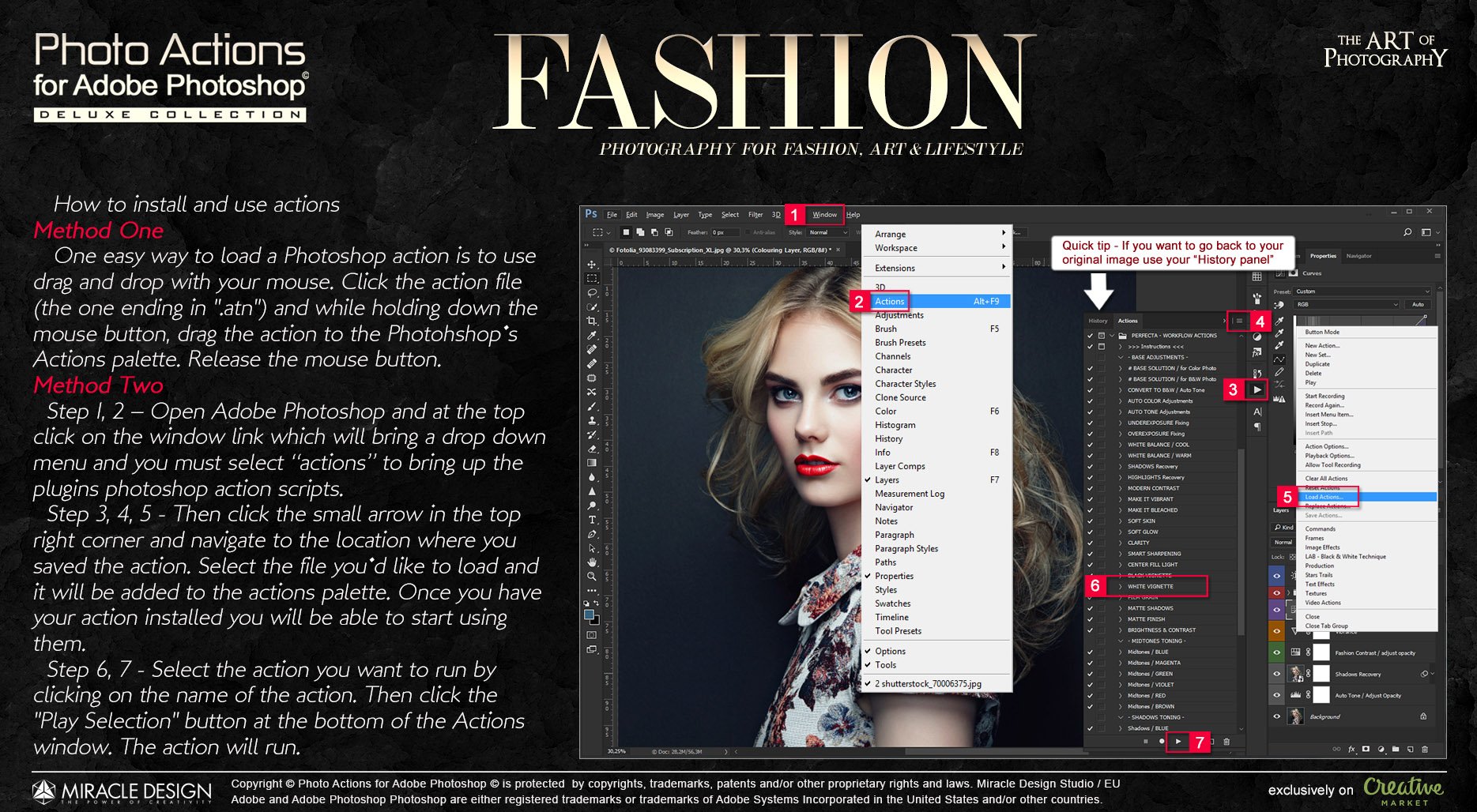Screen dimensions: 1477x812
Task: Hide the Auto Tone / Adjust Opacity layer
Action: (1276, 695)
